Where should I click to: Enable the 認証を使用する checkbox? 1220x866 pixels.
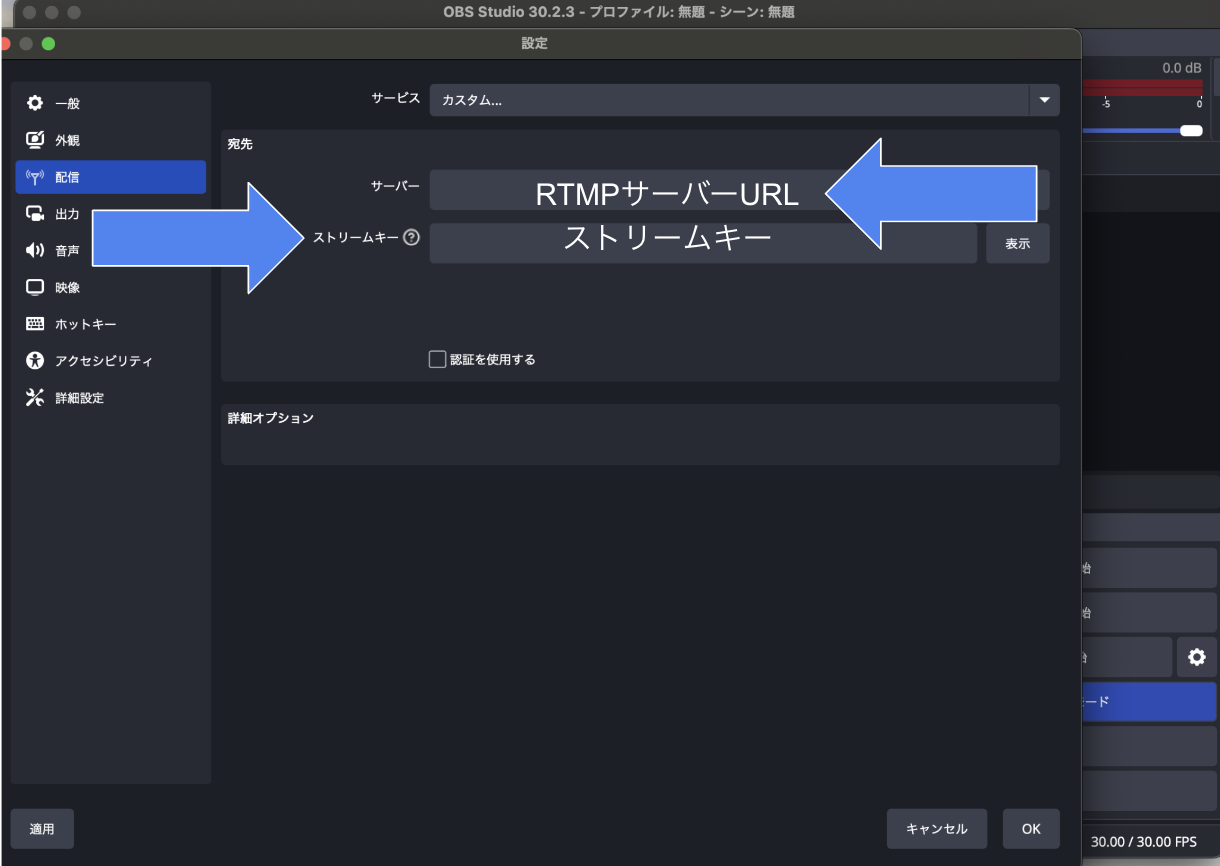tap(437, 359)
